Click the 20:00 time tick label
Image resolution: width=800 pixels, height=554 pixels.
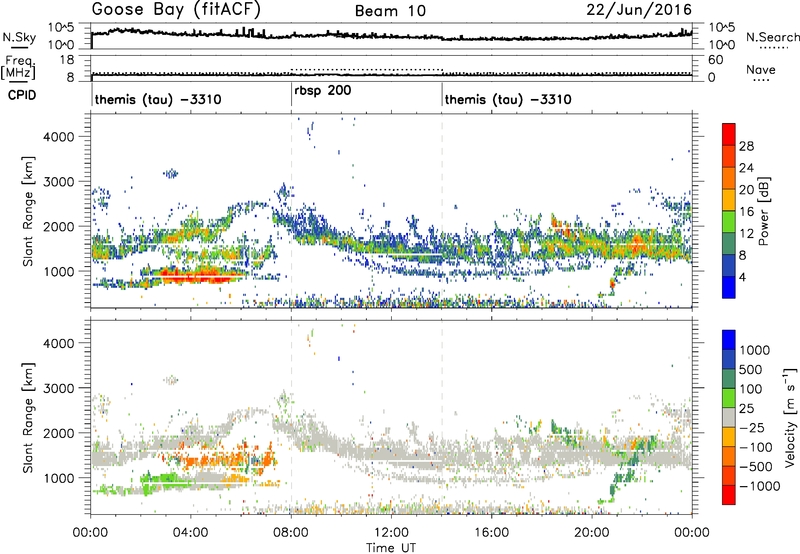click(591, 533)
